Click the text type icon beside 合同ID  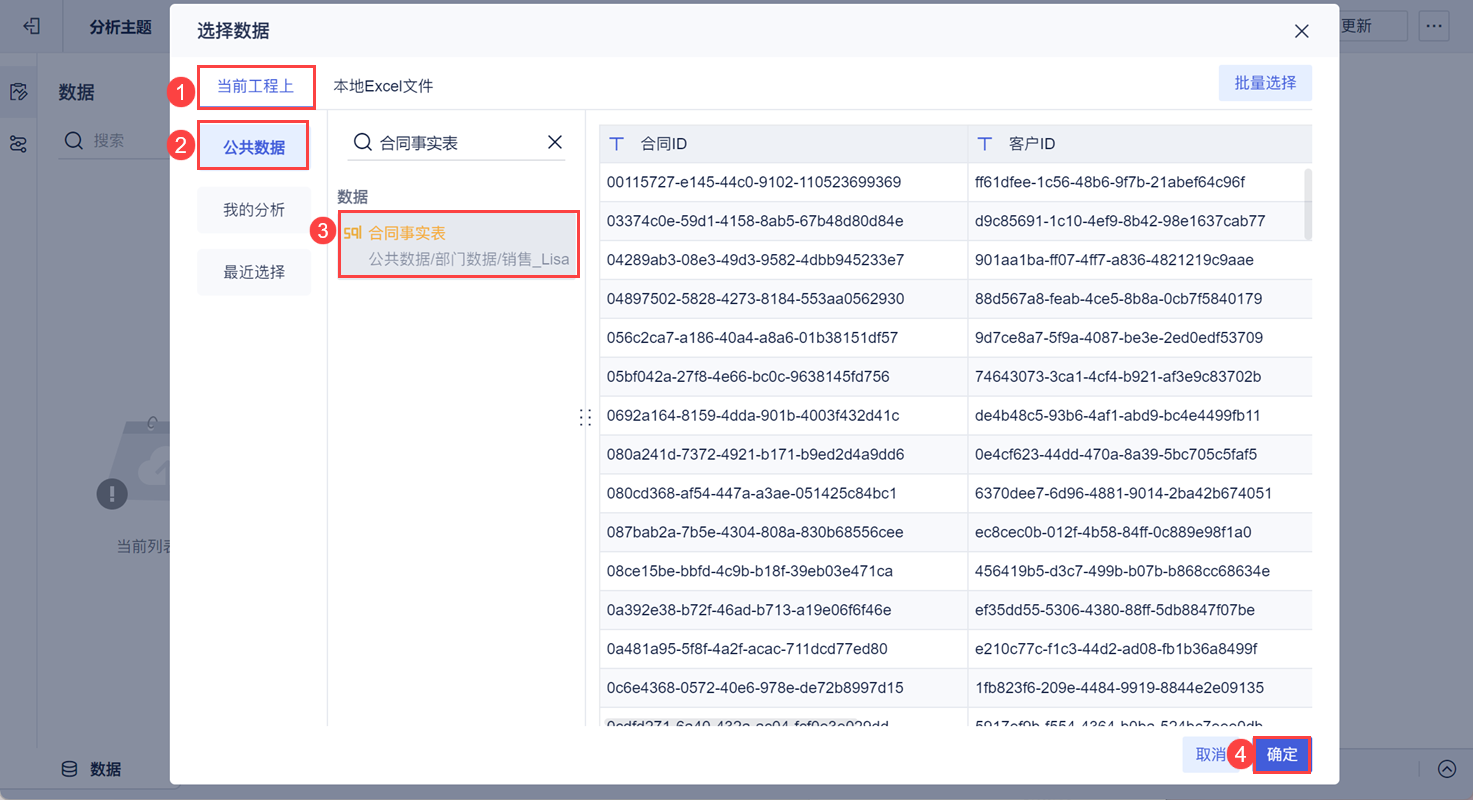point(617,144)
